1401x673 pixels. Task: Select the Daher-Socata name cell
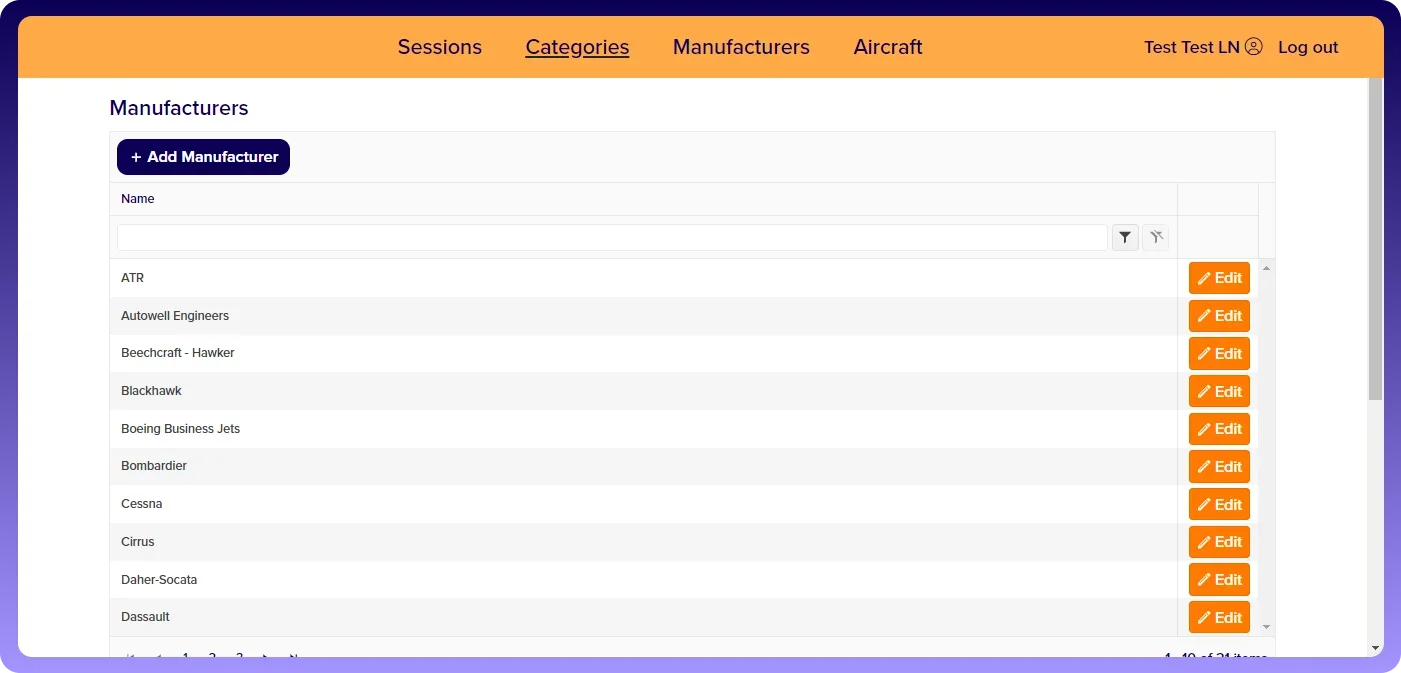[x=644, y=579]
